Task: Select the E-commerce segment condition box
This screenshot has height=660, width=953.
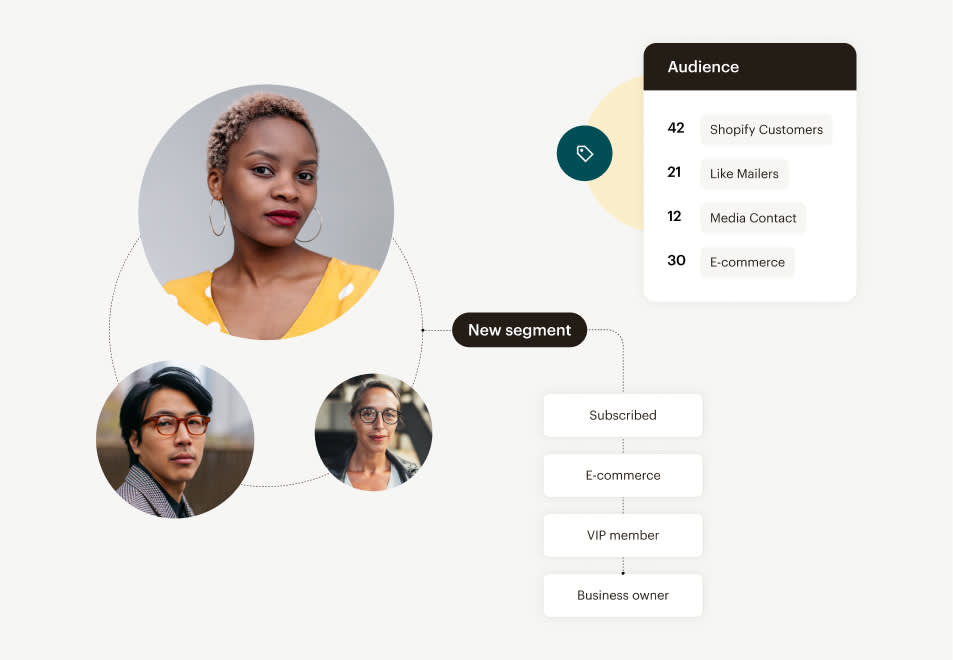Action: point(623,475)
